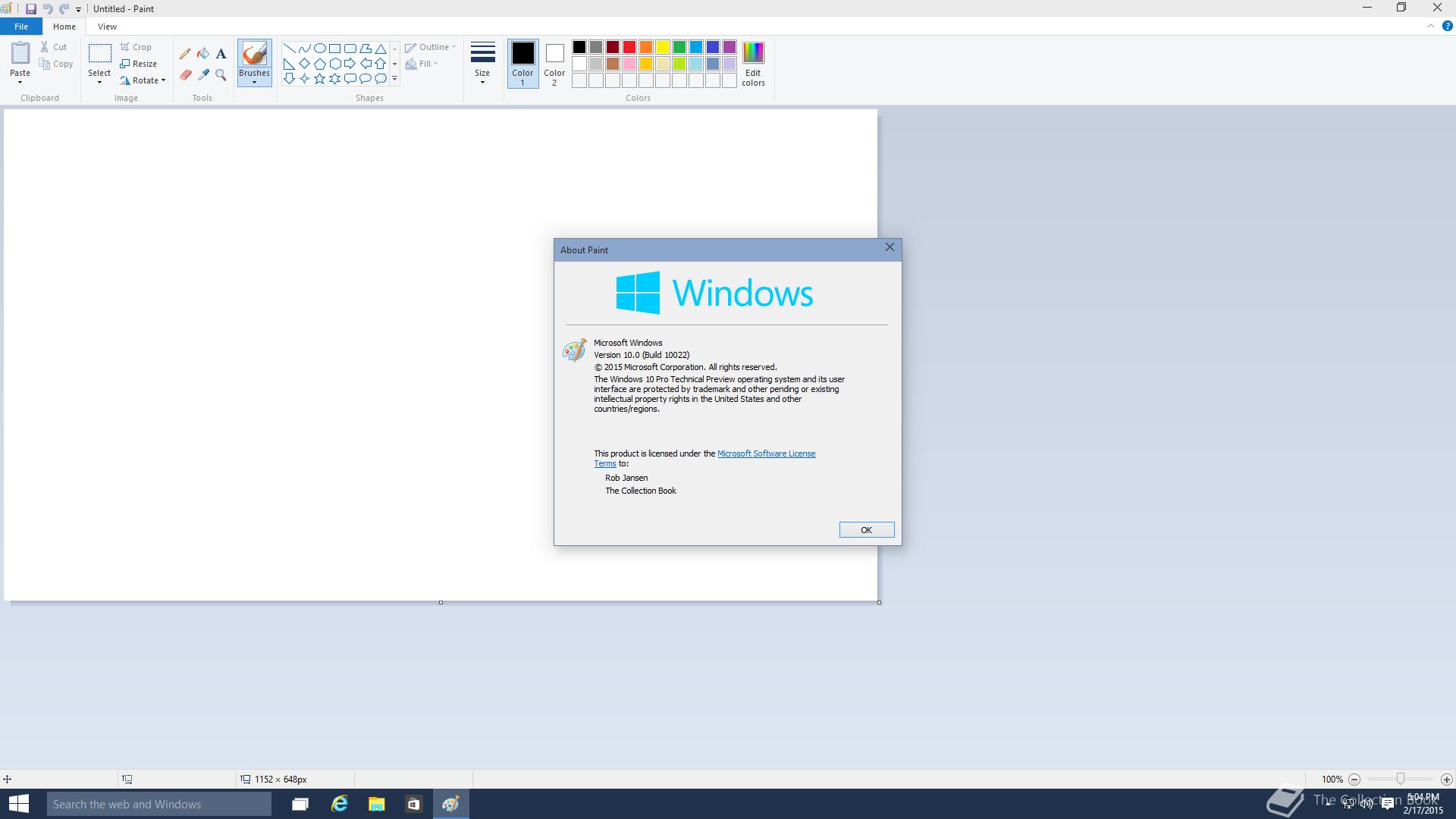This screenshot has width=1456, height=819.
Task: Click the Paste clipboard icon
Action: tap(20, 53)
